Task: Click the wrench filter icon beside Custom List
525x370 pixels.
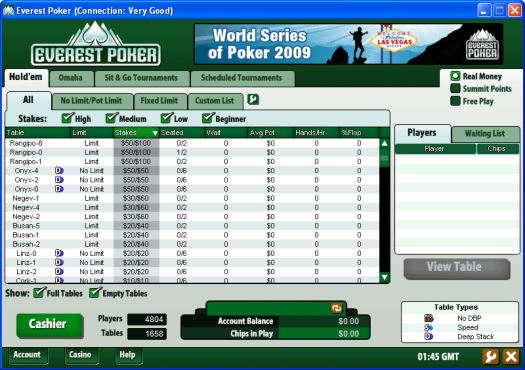Action: coord(253,99)
